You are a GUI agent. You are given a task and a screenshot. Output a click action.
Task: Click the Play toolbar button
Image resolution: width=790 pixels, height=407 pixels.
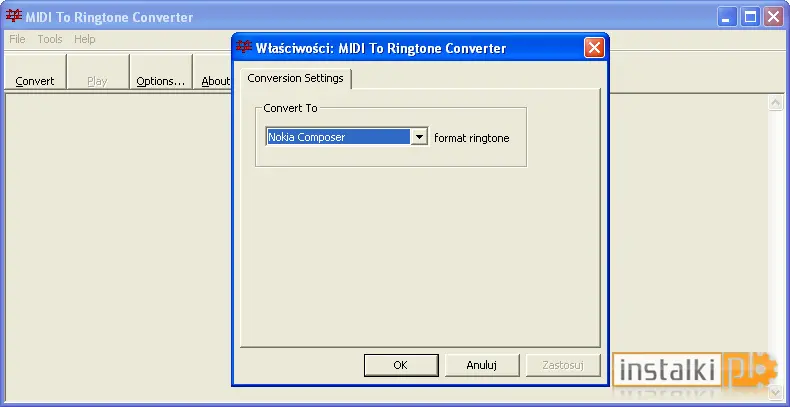98,72
